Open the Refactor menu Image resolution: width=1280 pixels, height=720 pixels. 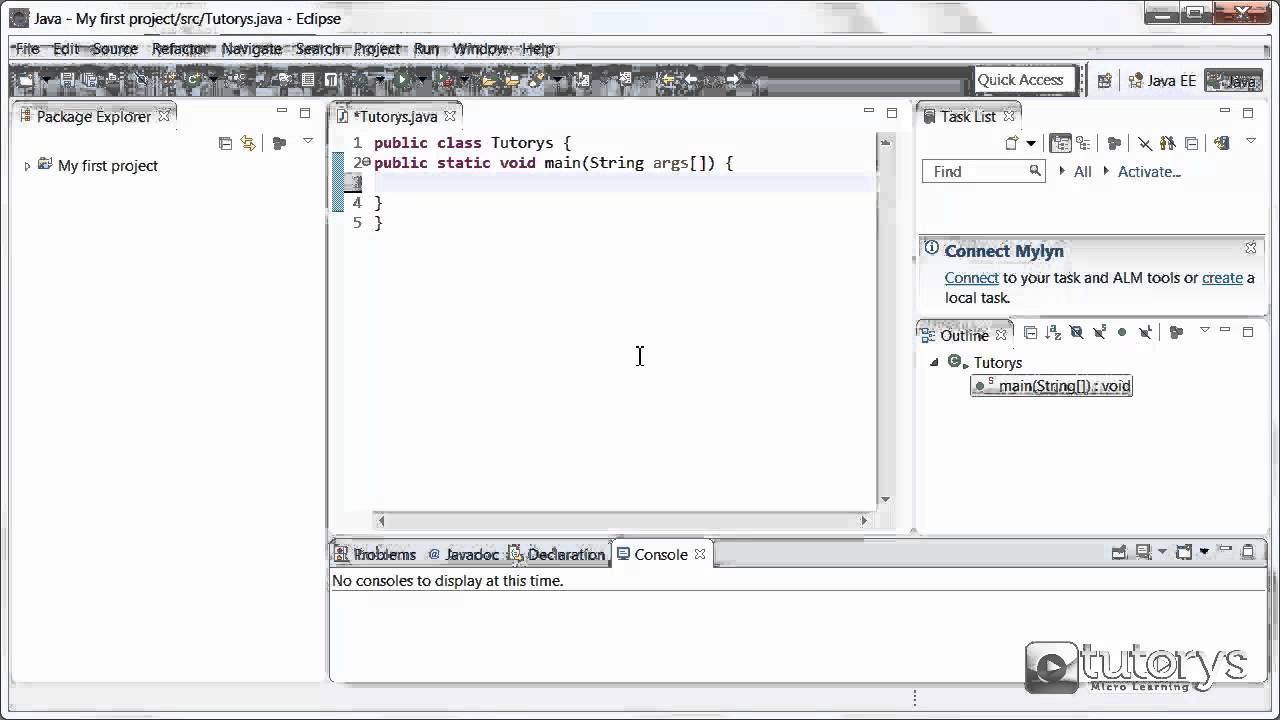180,48
